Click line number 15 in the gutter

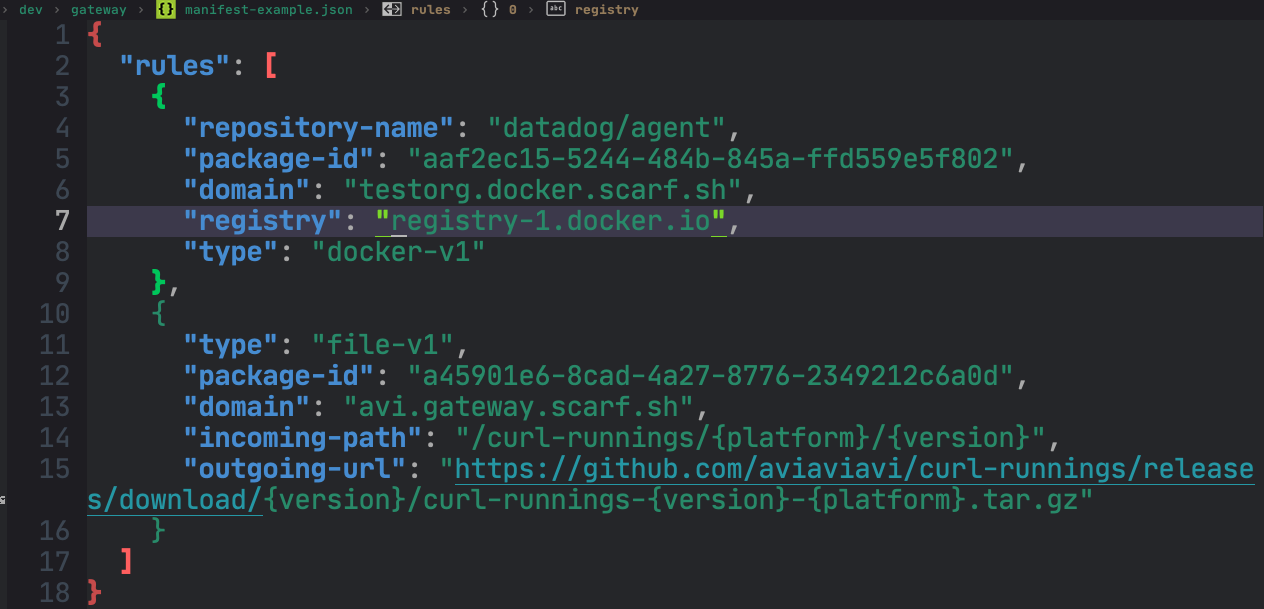coord(54,468)
